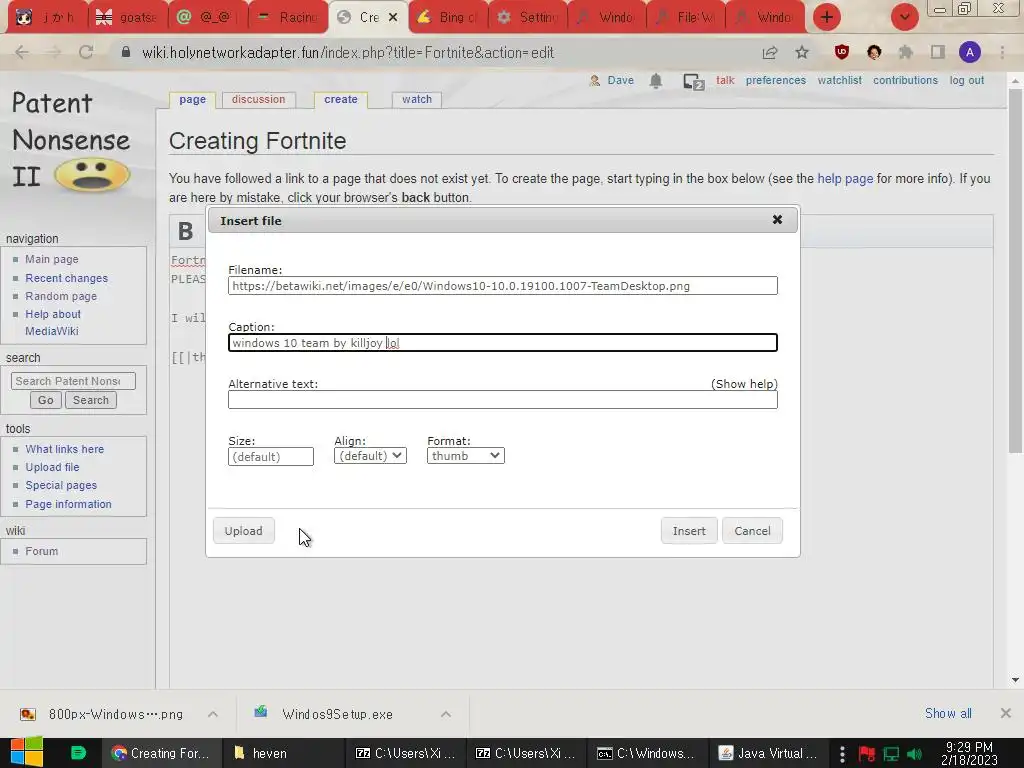Open Random page link
Image resolution: width=1024 pixels, height=768 pixels.
tap(61, 296)
